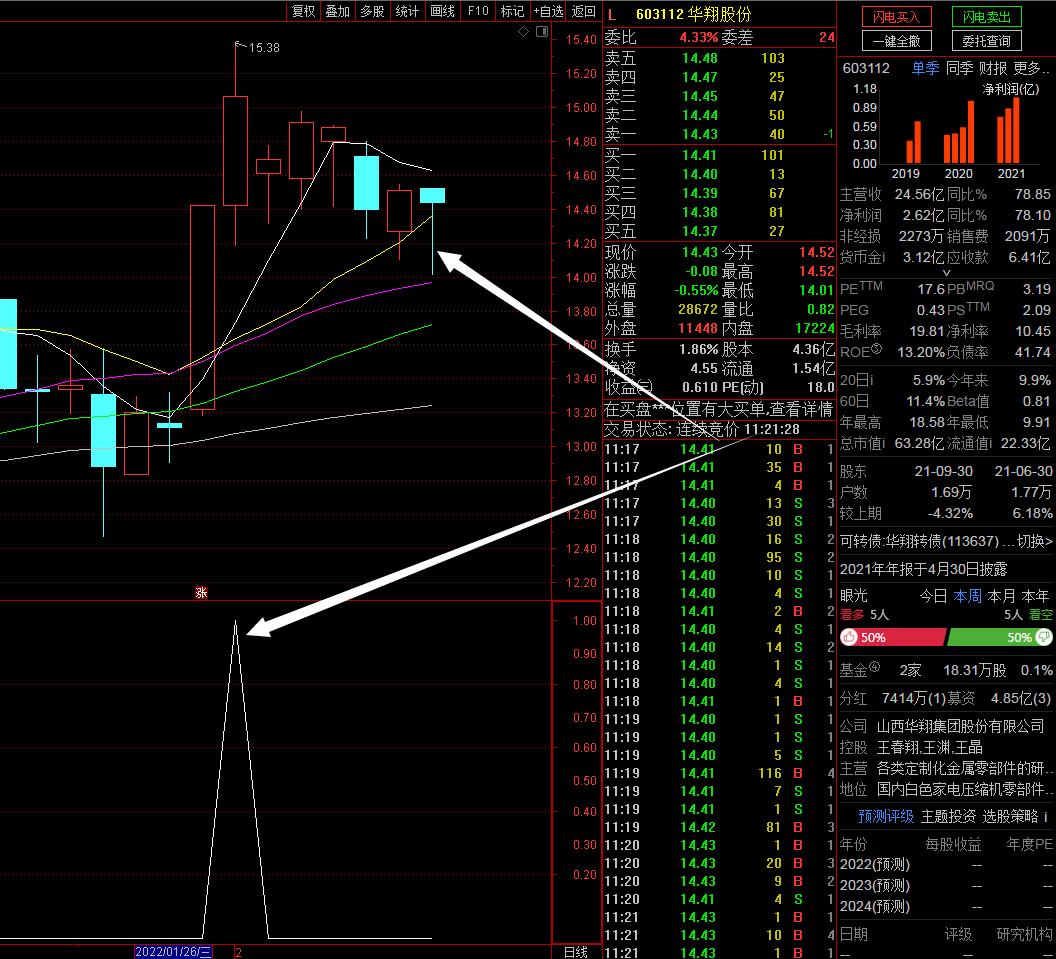This screenshot has height=959, width=1056.
Task: Select the 画线 drawing tool
Action: coord(442,11)
